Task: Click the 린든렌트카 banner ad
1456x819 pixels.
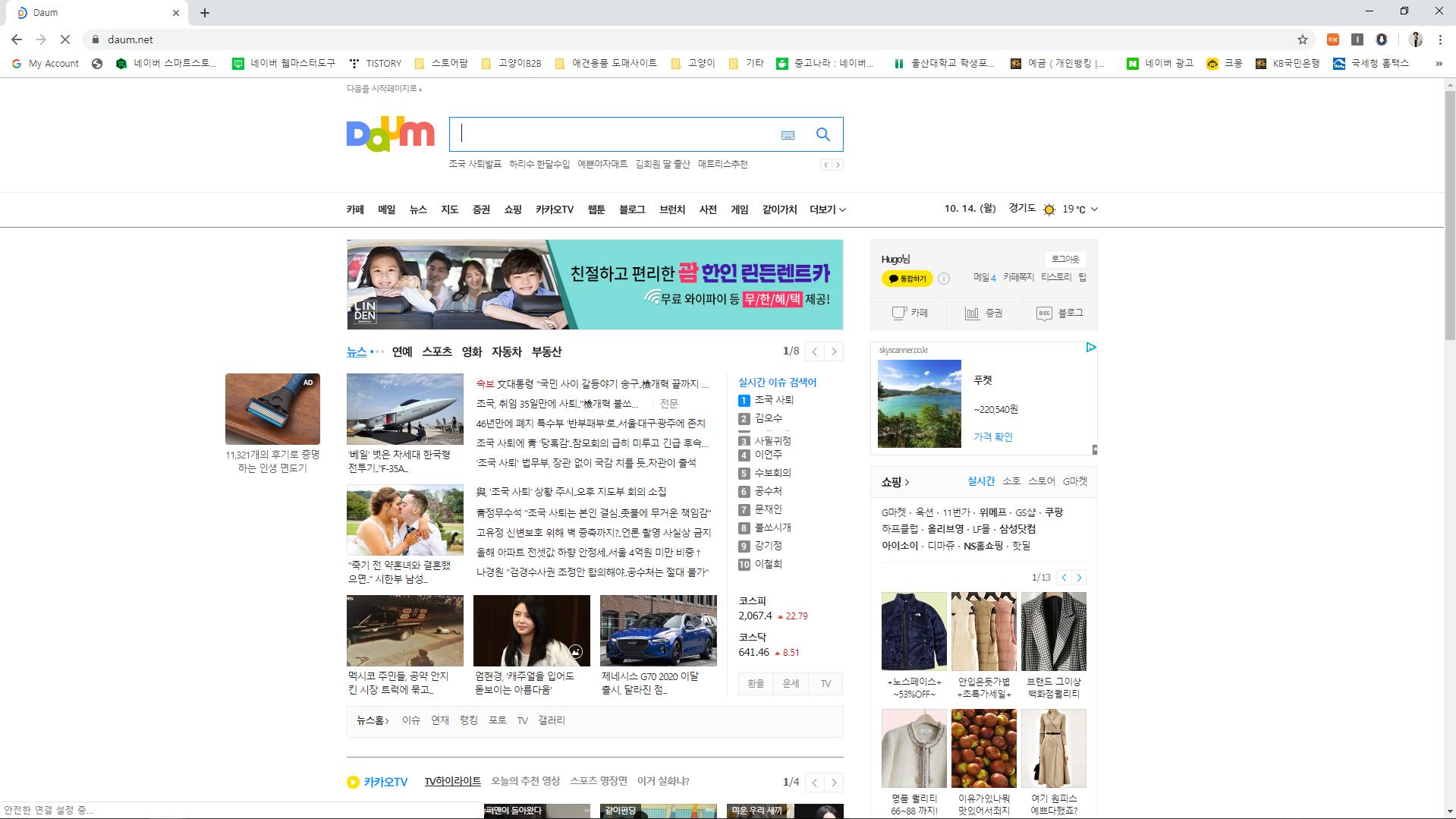Action: (595, 285)
